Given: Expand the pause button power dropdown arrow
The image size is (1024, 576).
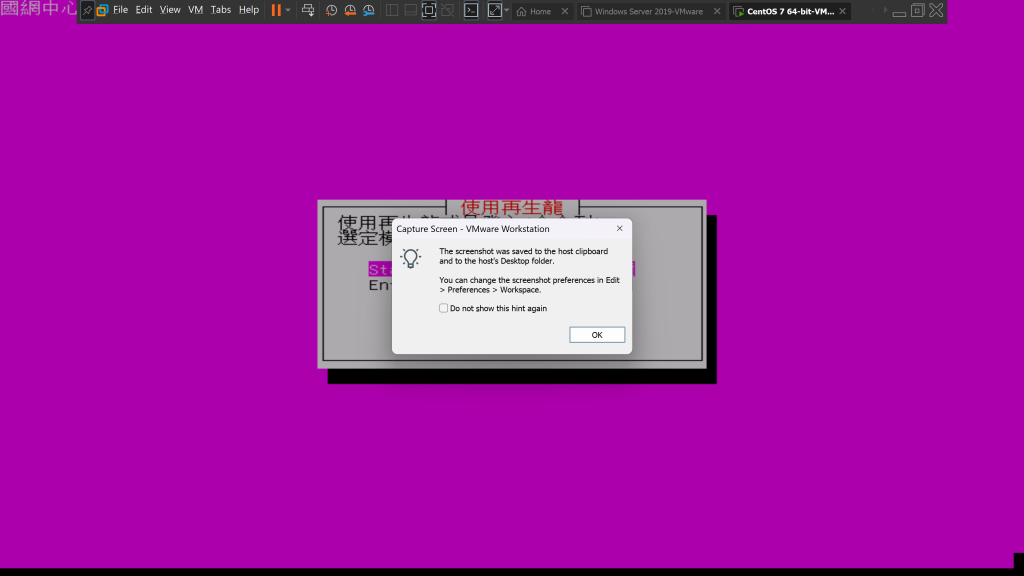Looking at the screenshot, I should (289, 10).
